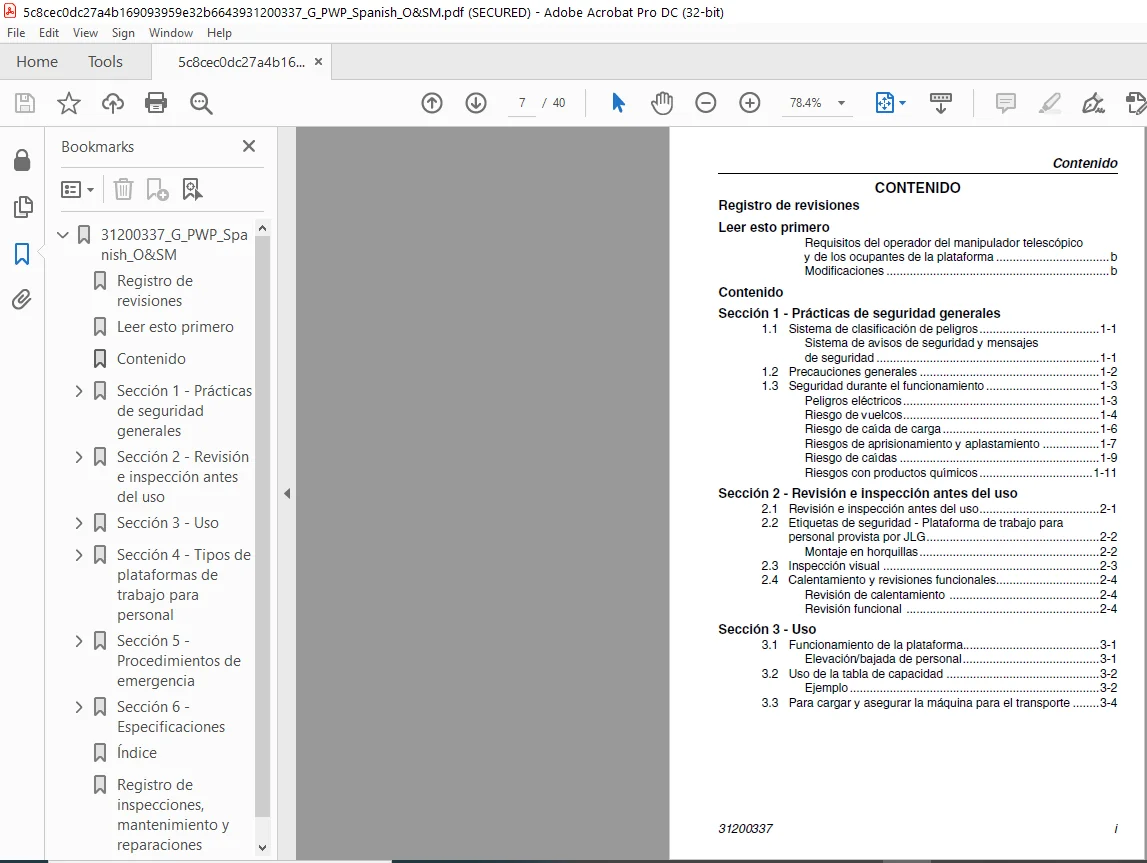The height and width of the screenshot is (863, 1147).
Task: Select Sección 3 - Uso bookmark label
Action: 168,523
